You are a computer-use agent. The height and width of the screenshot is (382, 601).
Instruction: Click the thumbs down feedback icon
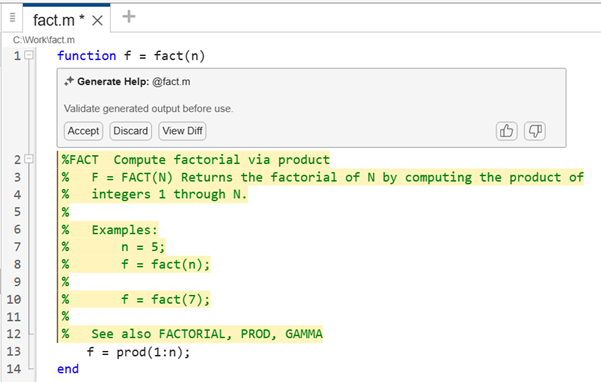click(535, 131)
